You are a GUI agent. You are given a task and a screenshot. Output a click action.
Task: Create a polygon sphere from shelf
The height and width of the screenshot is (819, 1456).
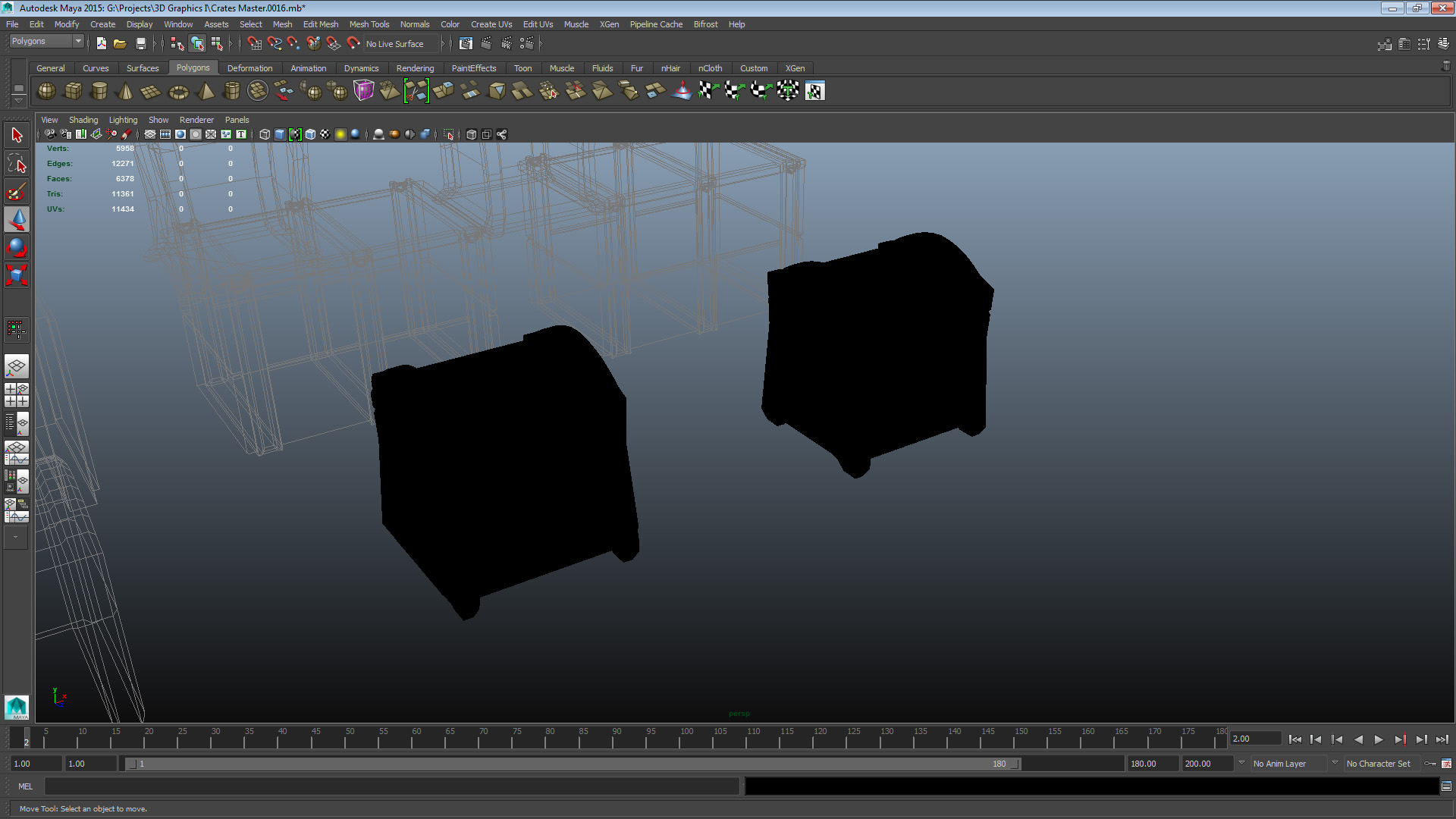click(46, 91)
